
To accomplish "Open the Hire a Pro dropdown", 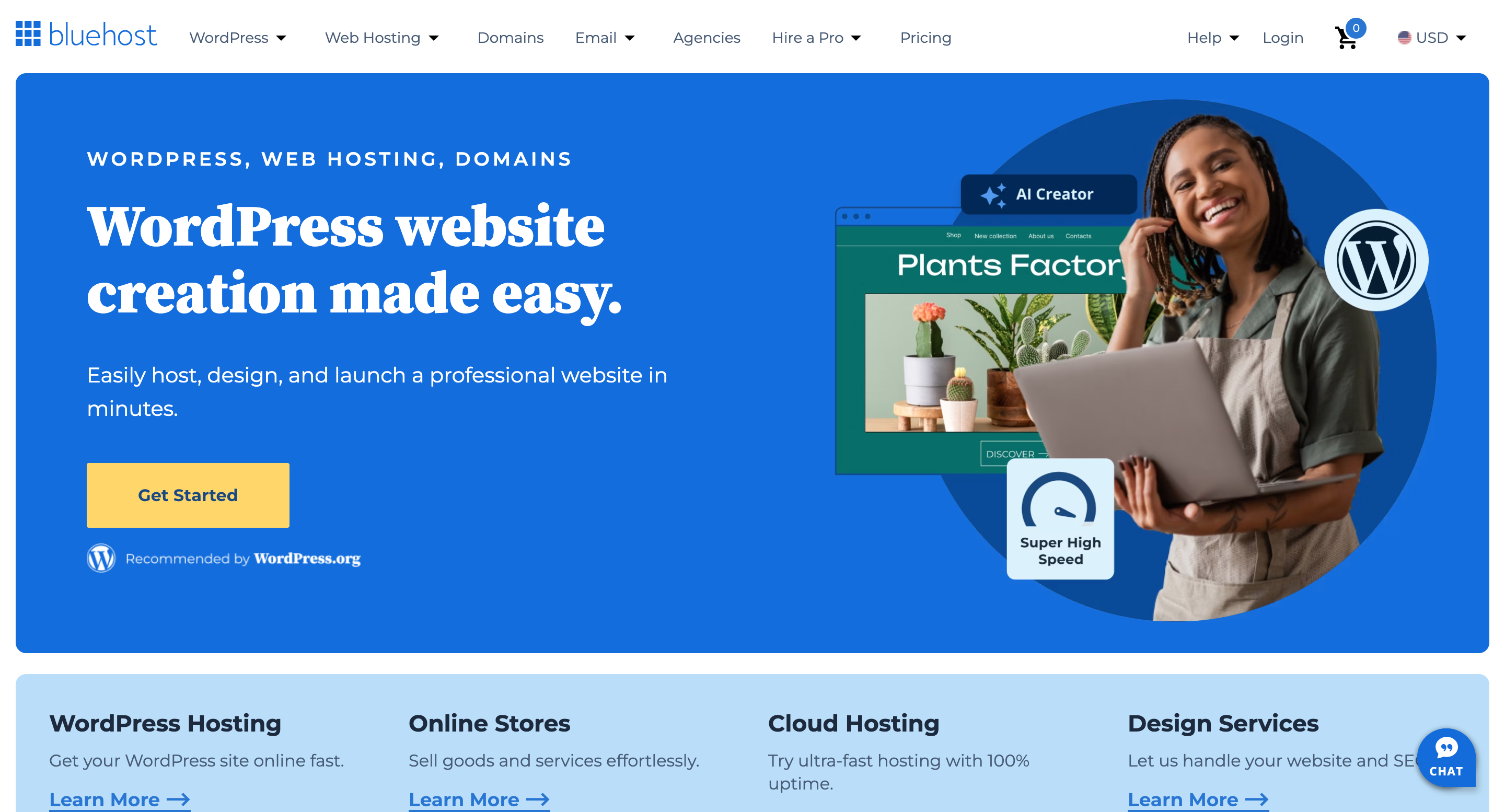I will [817, 38].
